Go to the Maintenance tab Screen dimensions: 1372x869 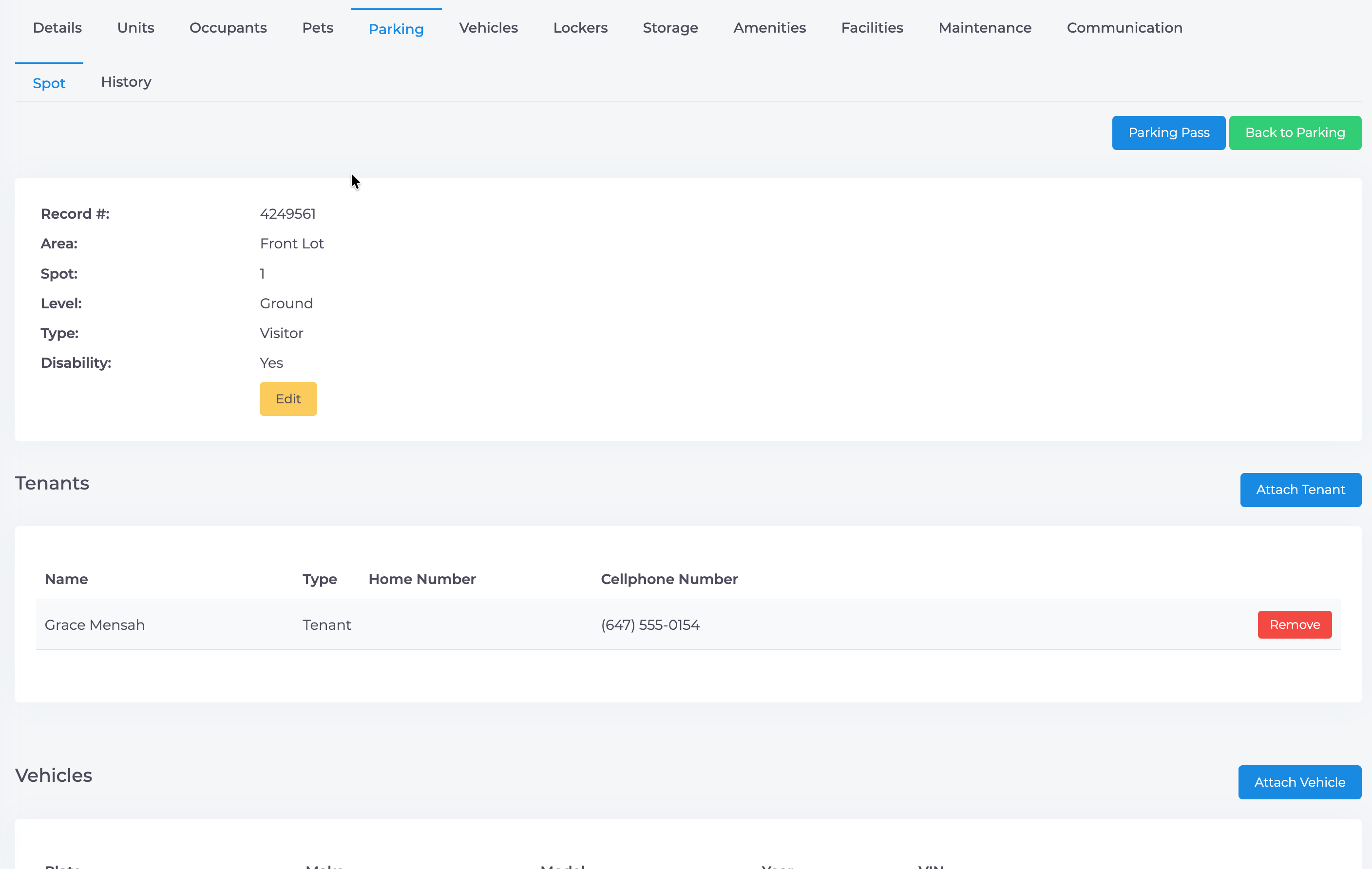(985, 27)
